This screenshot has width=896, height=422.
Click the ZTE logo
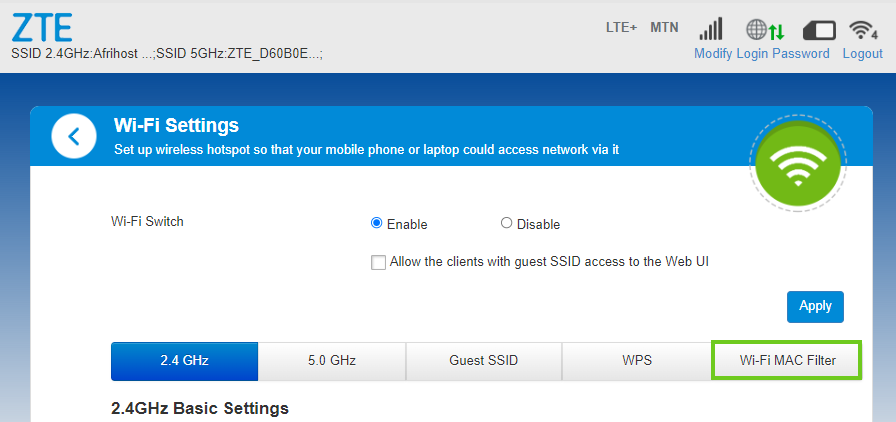[x=41, y=25]
